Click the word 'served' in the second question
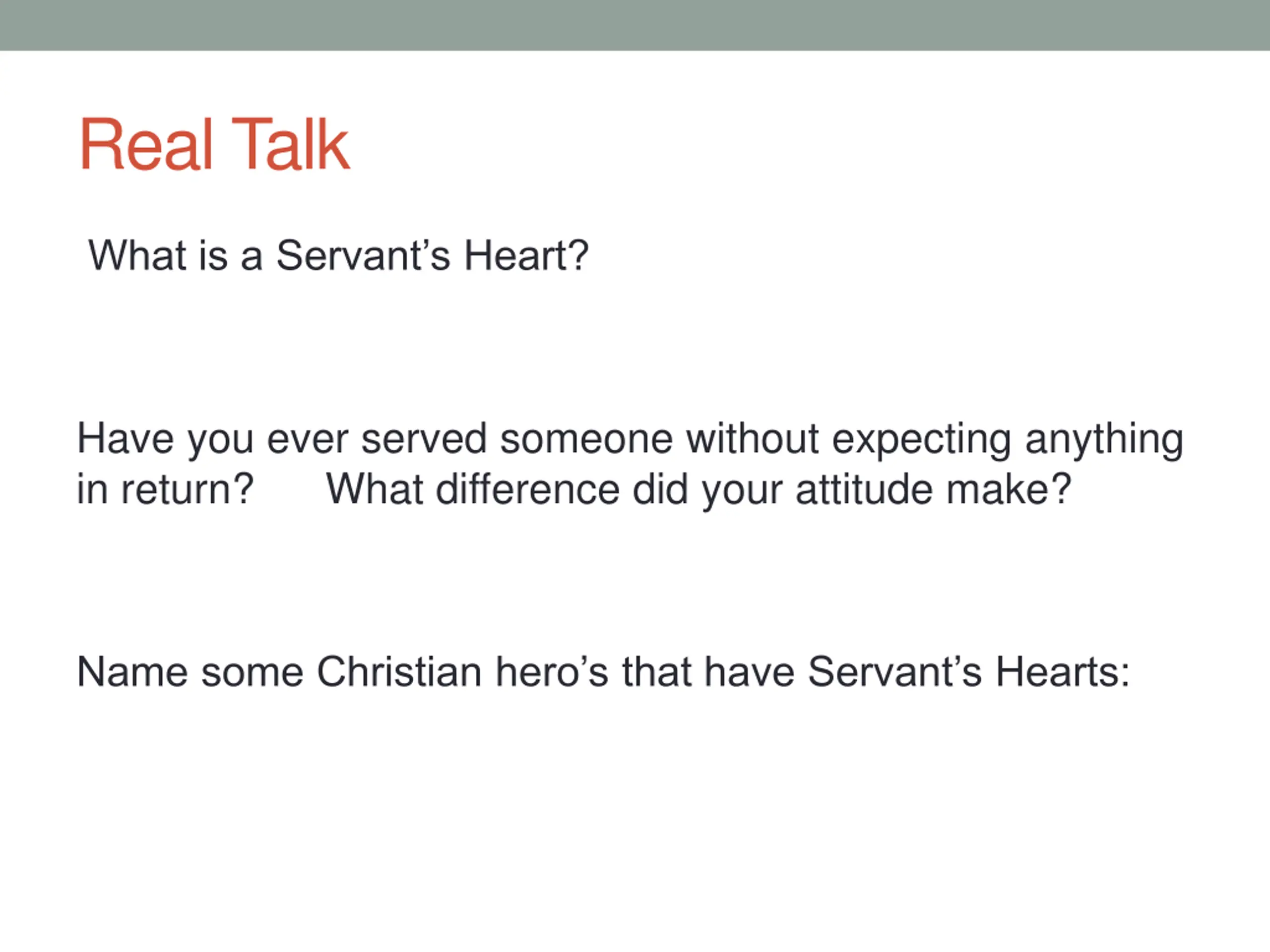 click(424, 439)
